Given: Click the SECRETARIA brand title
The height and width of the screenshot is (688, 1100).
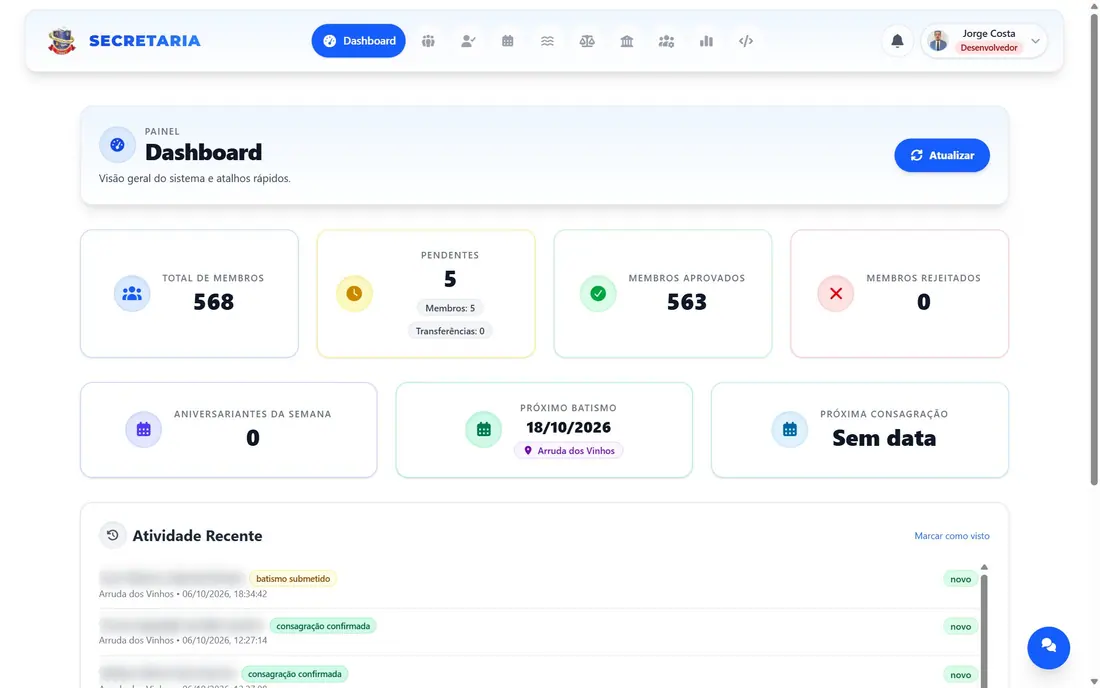Looking at the screenshot, I should pyautogui.click(x=145, y=41).
